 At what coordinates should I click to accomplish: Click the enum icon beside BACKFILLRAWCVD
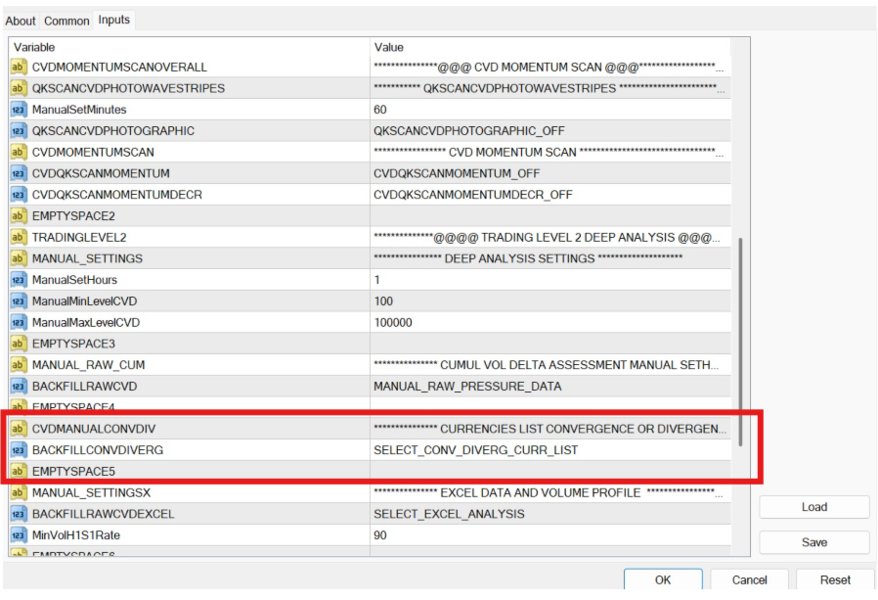tap(18, 386)
